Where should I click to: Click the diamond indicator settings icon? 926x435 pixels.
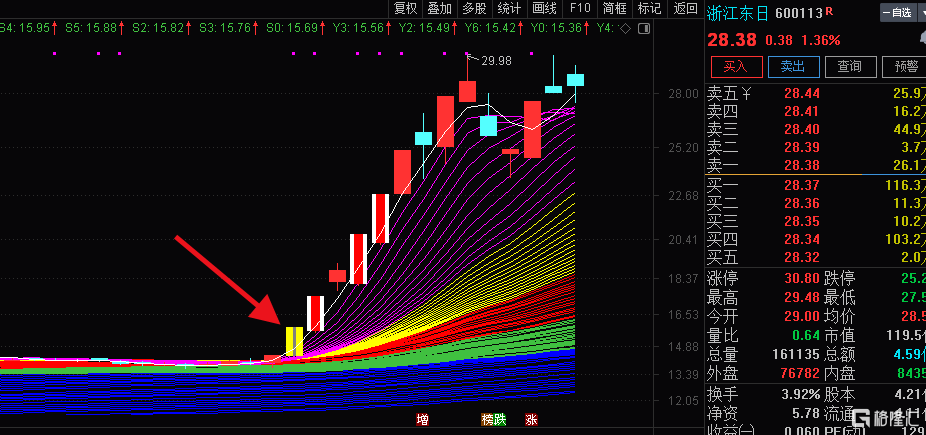tap(626, 28)
